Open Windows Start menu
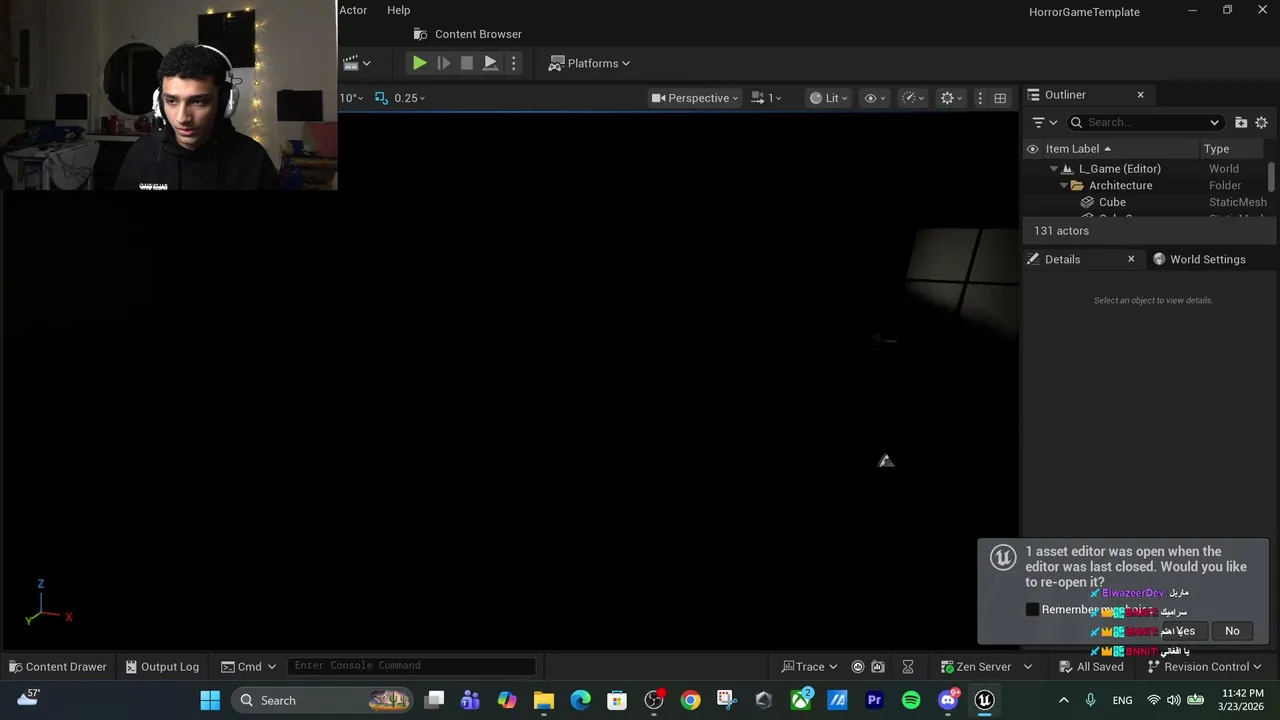The image size is (1280, 720). (x=210, y=700)
